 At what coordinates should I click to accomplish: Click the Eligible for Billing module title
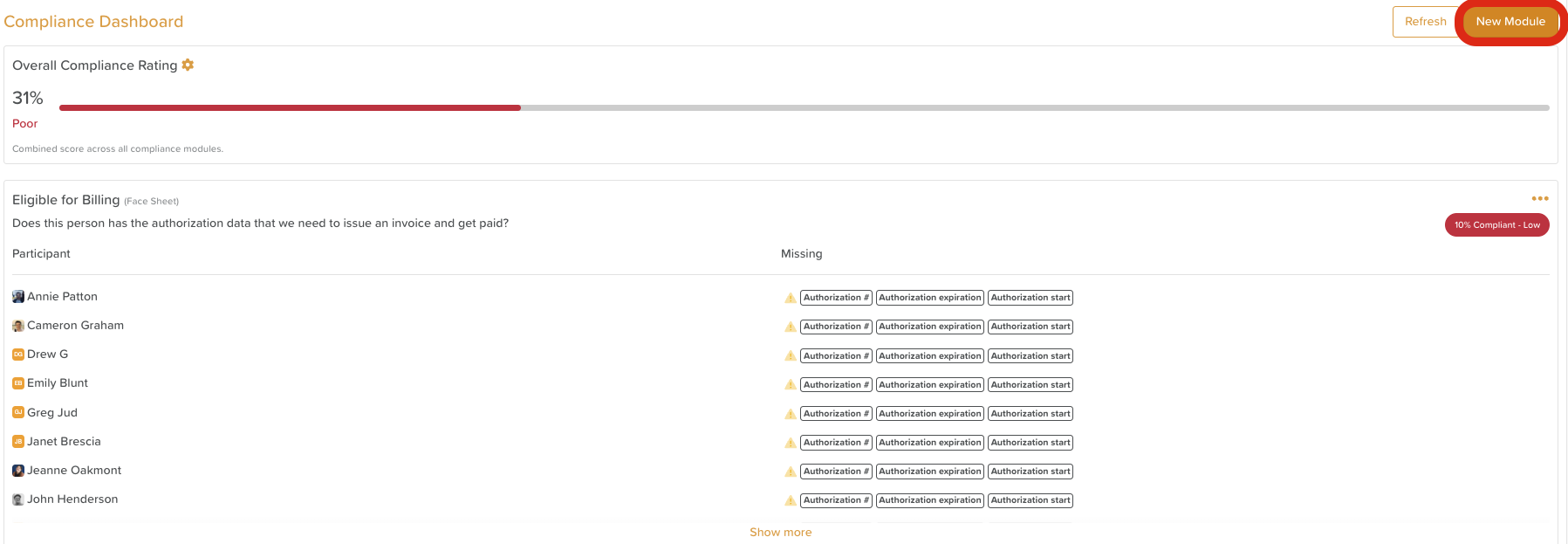coord(66,200)
